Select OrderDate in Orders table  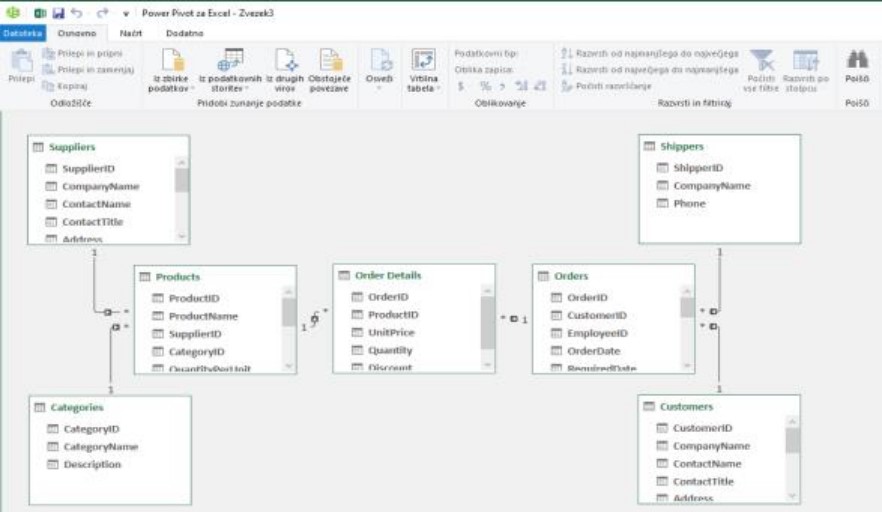tap(593, 351)
